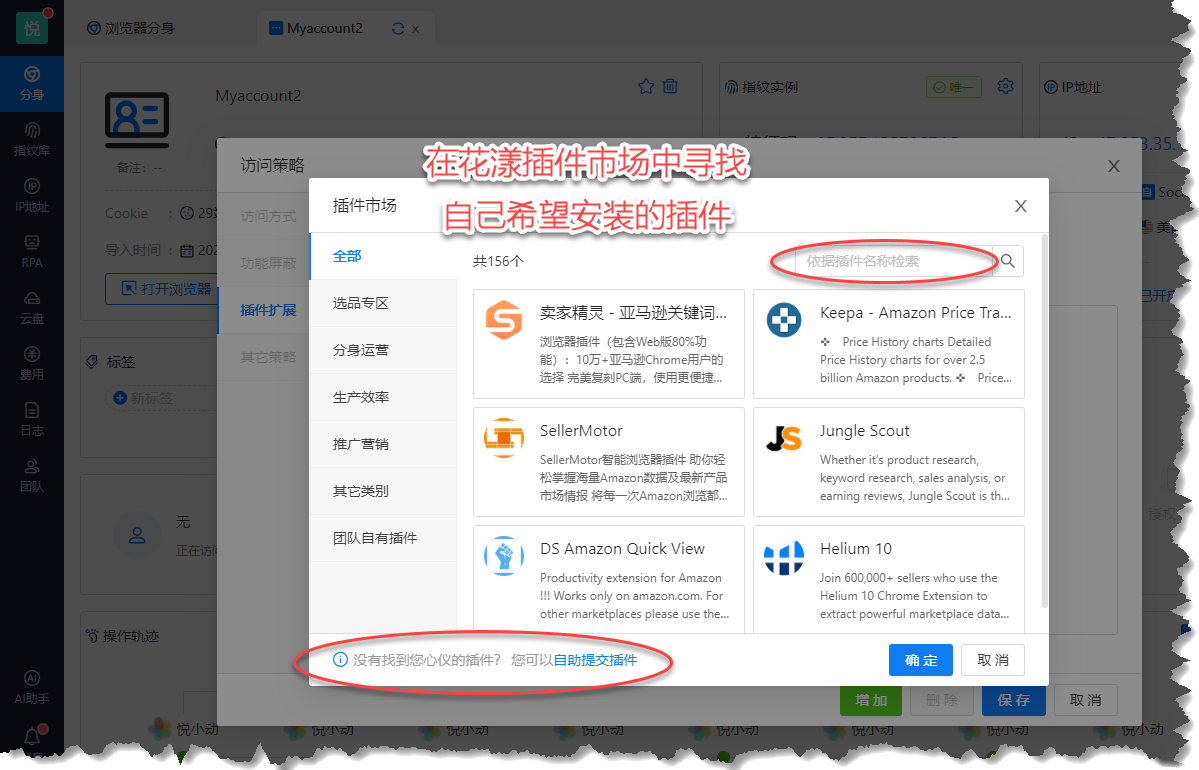Click the SellerMotor plugin logo
Viewport: 1199px width, 770px height.
click(504, 437)
